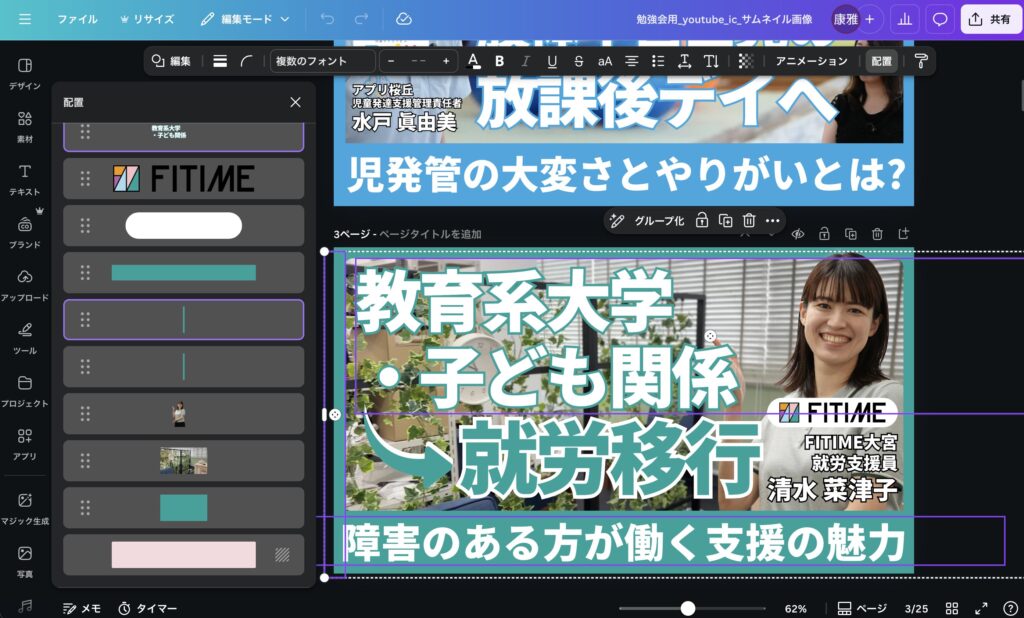The width and height of the screenshot is (1024, 618).
Task: Expand the 編集モード dropdown
Action: (x=245, y=19)
